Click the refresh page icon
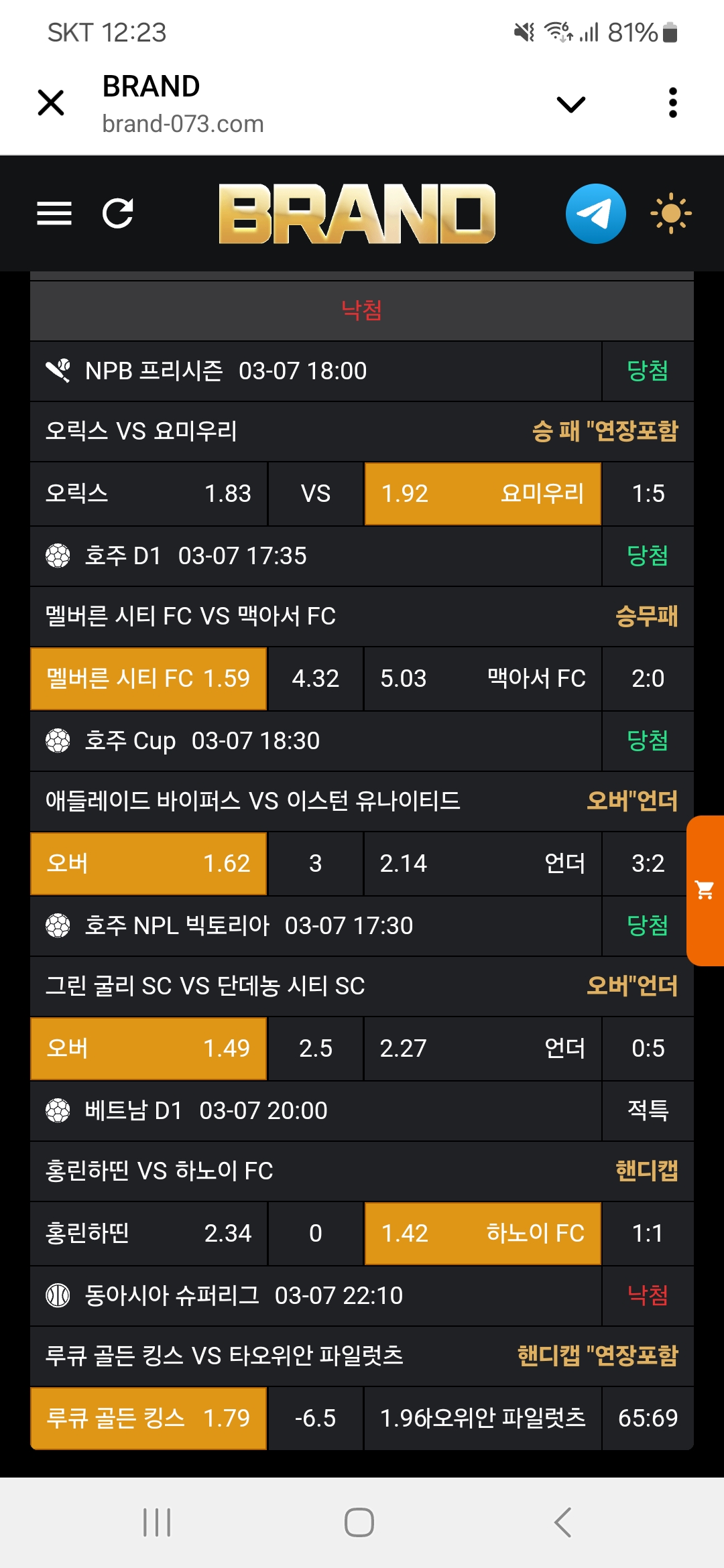724x1568 pixels. pos(118,214)
